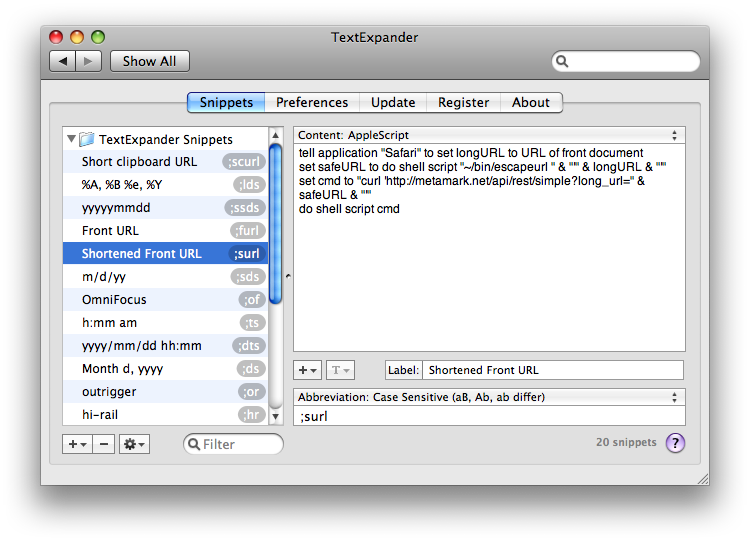The height and width of the screenshot is (541, 750).
Task: Select the yyyy/mm/dd hh:mm snippet
Action: tap(165, 345)
